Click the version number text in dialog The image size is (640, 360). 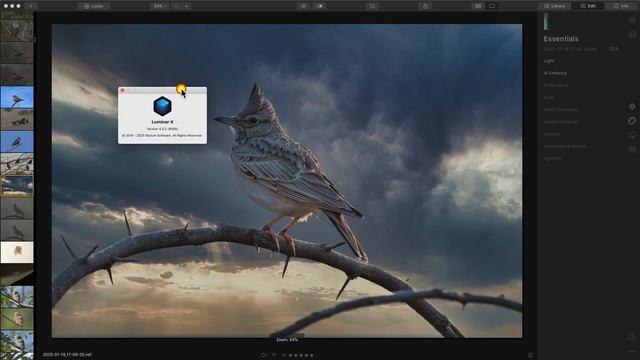click(x=162, y=129)
